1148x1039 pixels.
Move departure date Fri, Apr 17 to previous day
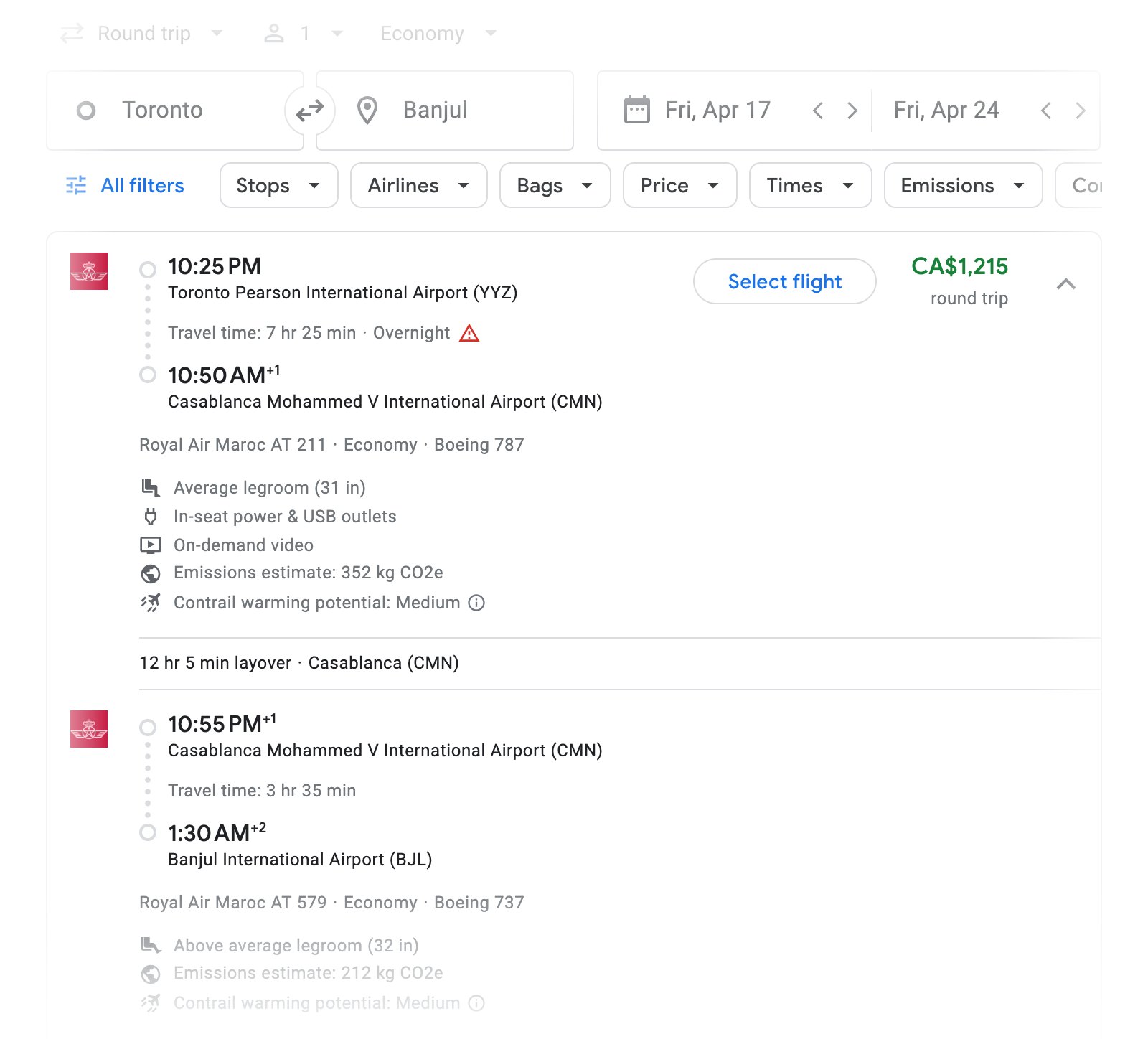point(817,111)
